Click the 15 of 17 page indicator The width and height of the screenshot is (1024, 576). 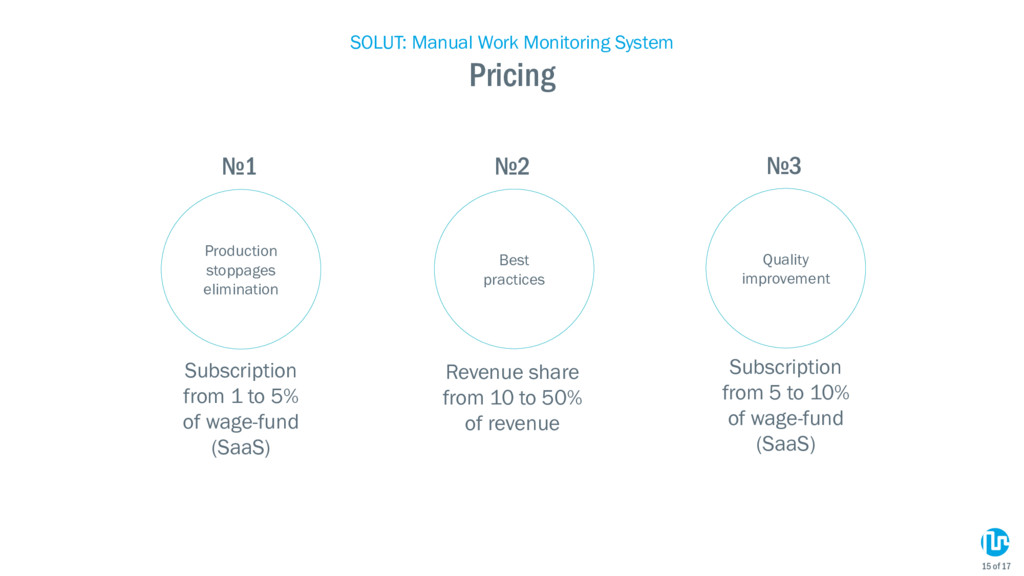(x=996, y=566)
